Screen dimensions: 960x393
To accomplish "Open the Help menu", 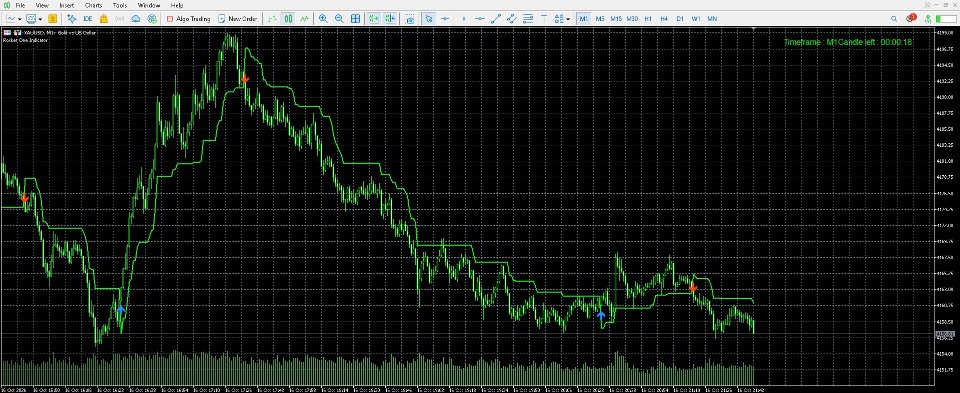I will click(176, 5).
